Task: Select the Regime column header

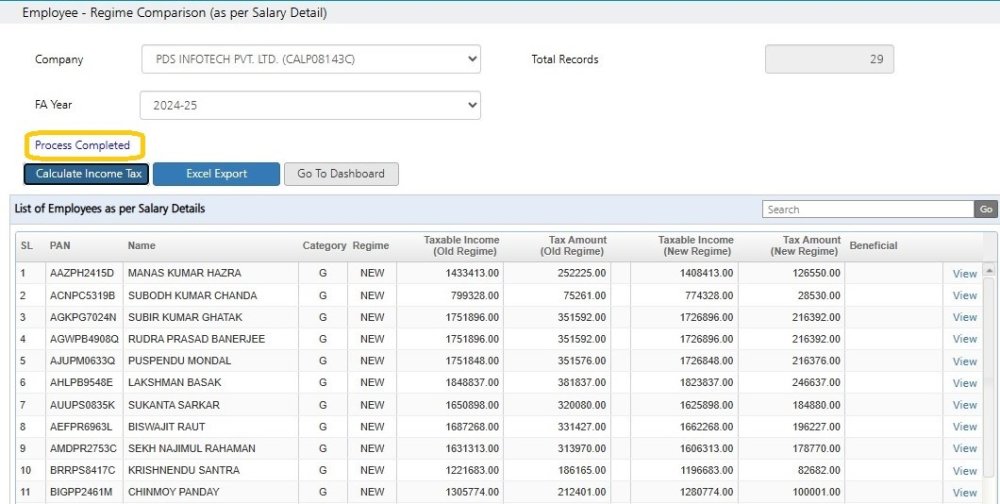Action: (371, 246)
